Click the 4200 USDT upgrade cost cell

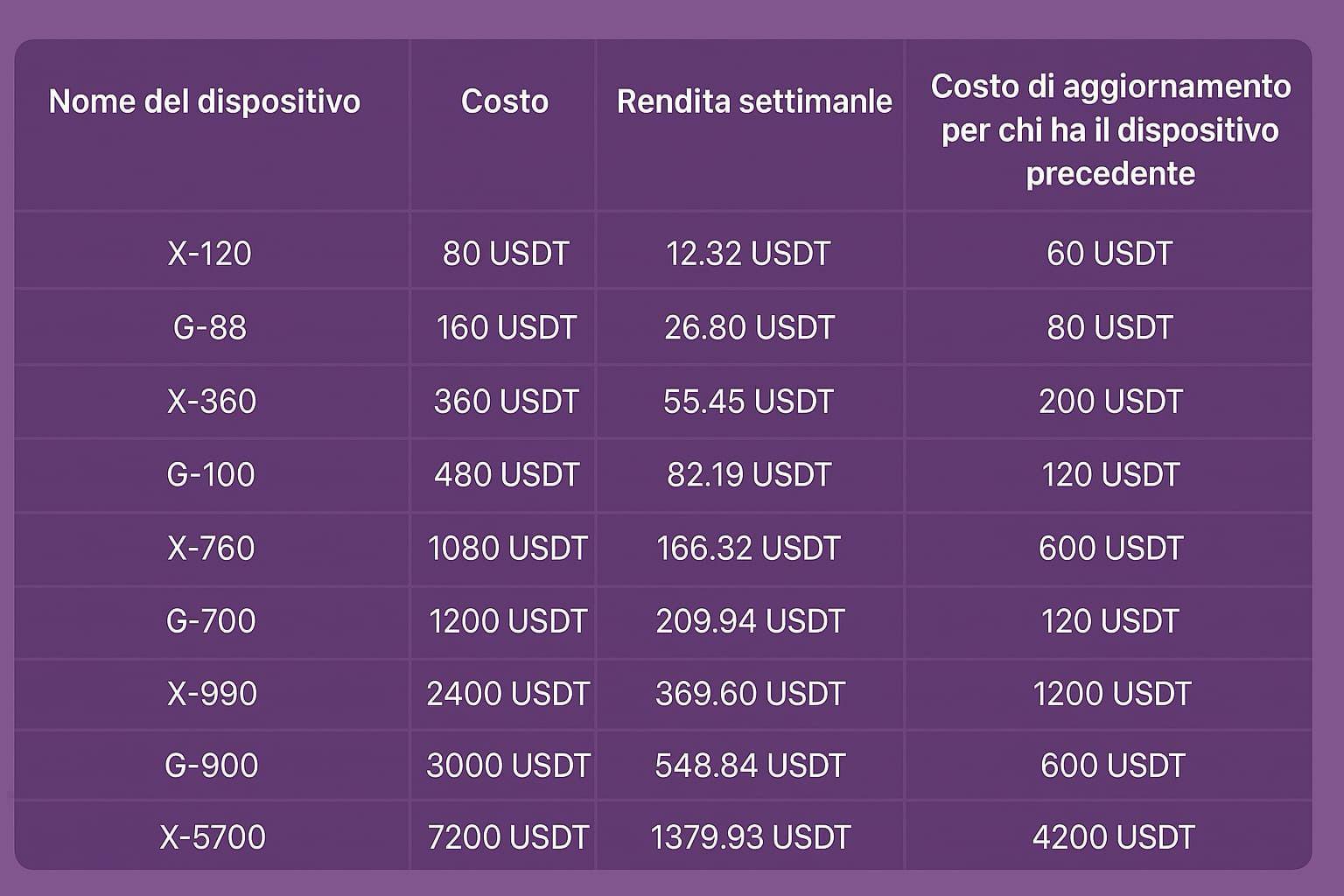pos(1112,837)
